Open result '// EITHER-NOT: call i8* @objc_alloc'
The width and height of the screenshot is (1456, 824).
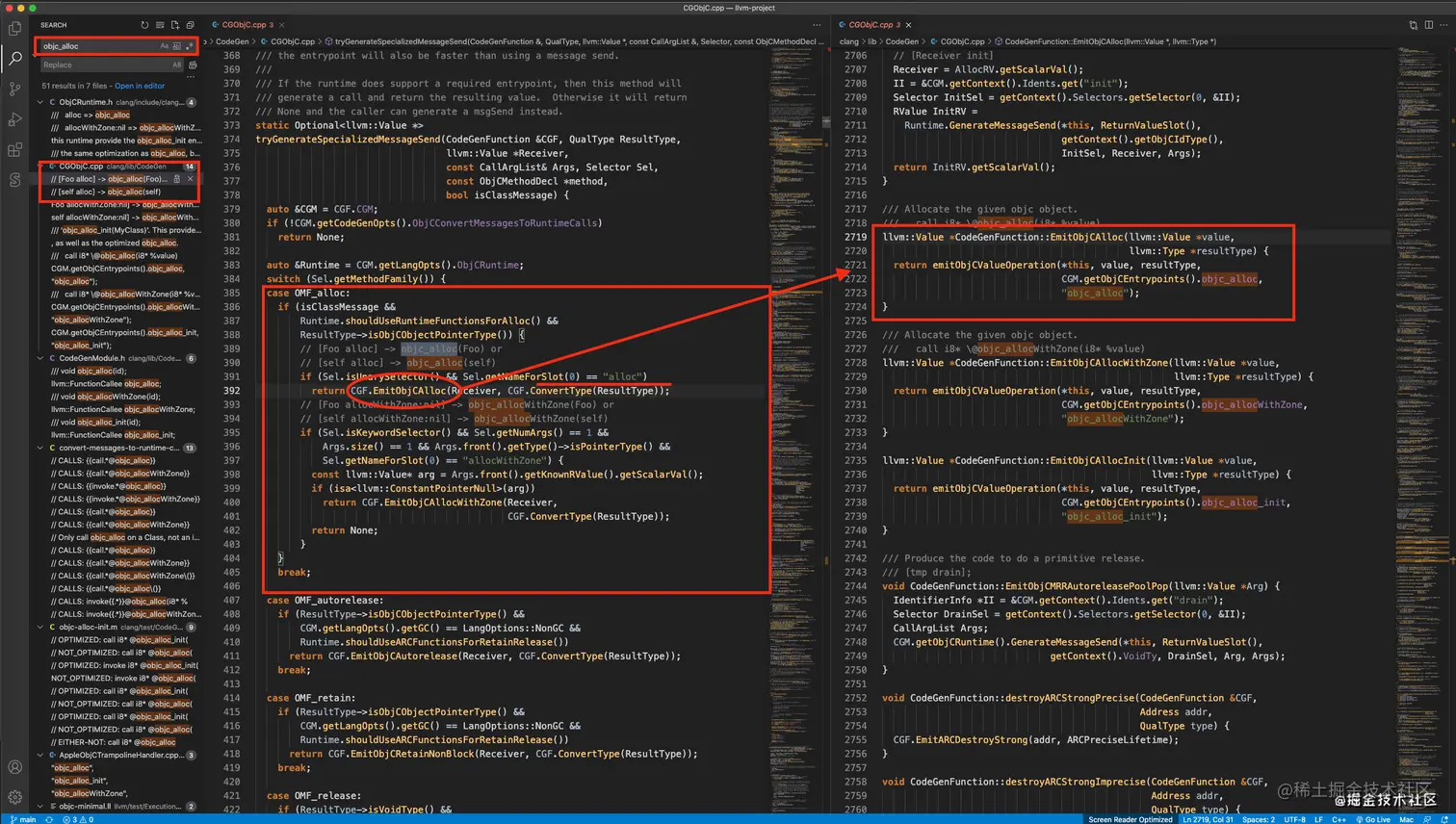click(114, 742)
